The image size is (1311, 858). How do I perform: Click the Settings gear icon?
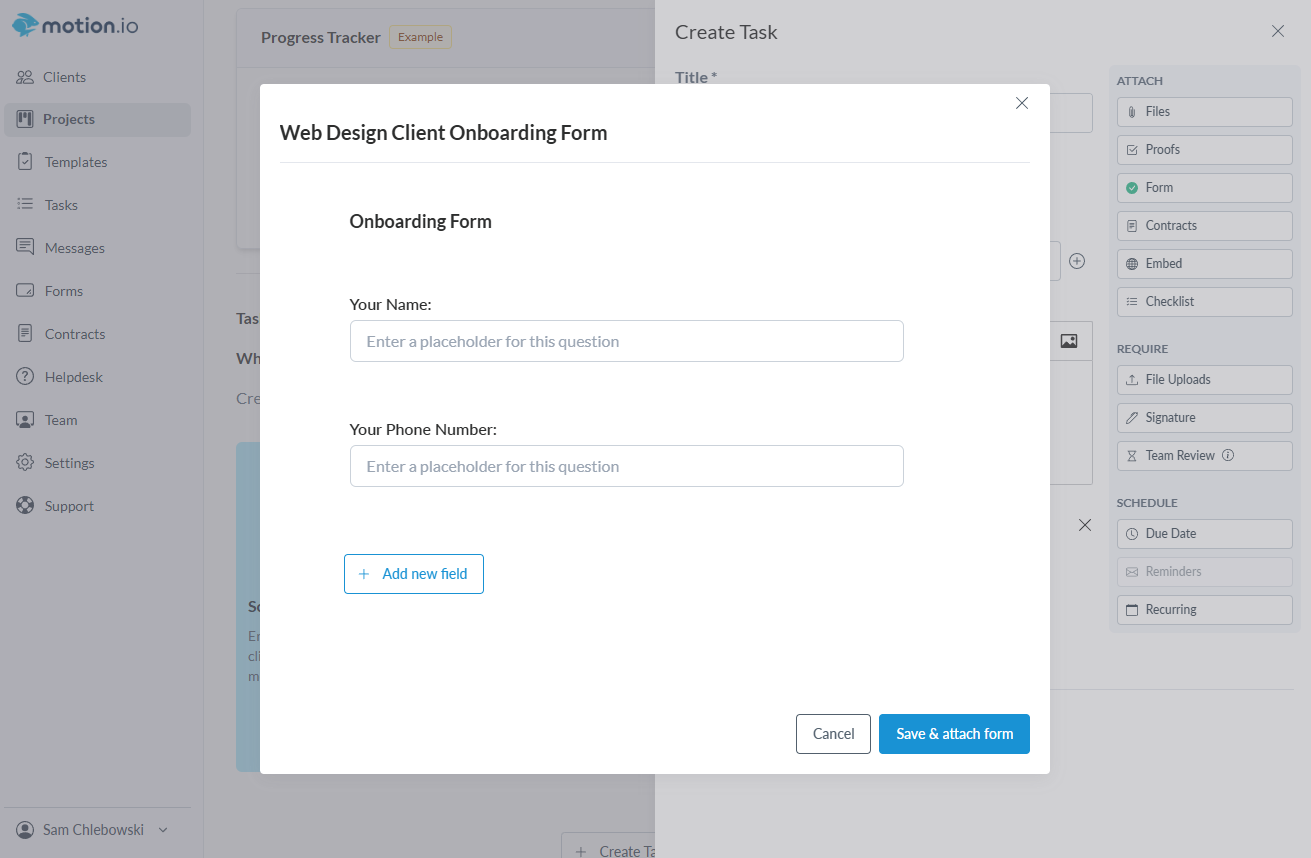26,463
